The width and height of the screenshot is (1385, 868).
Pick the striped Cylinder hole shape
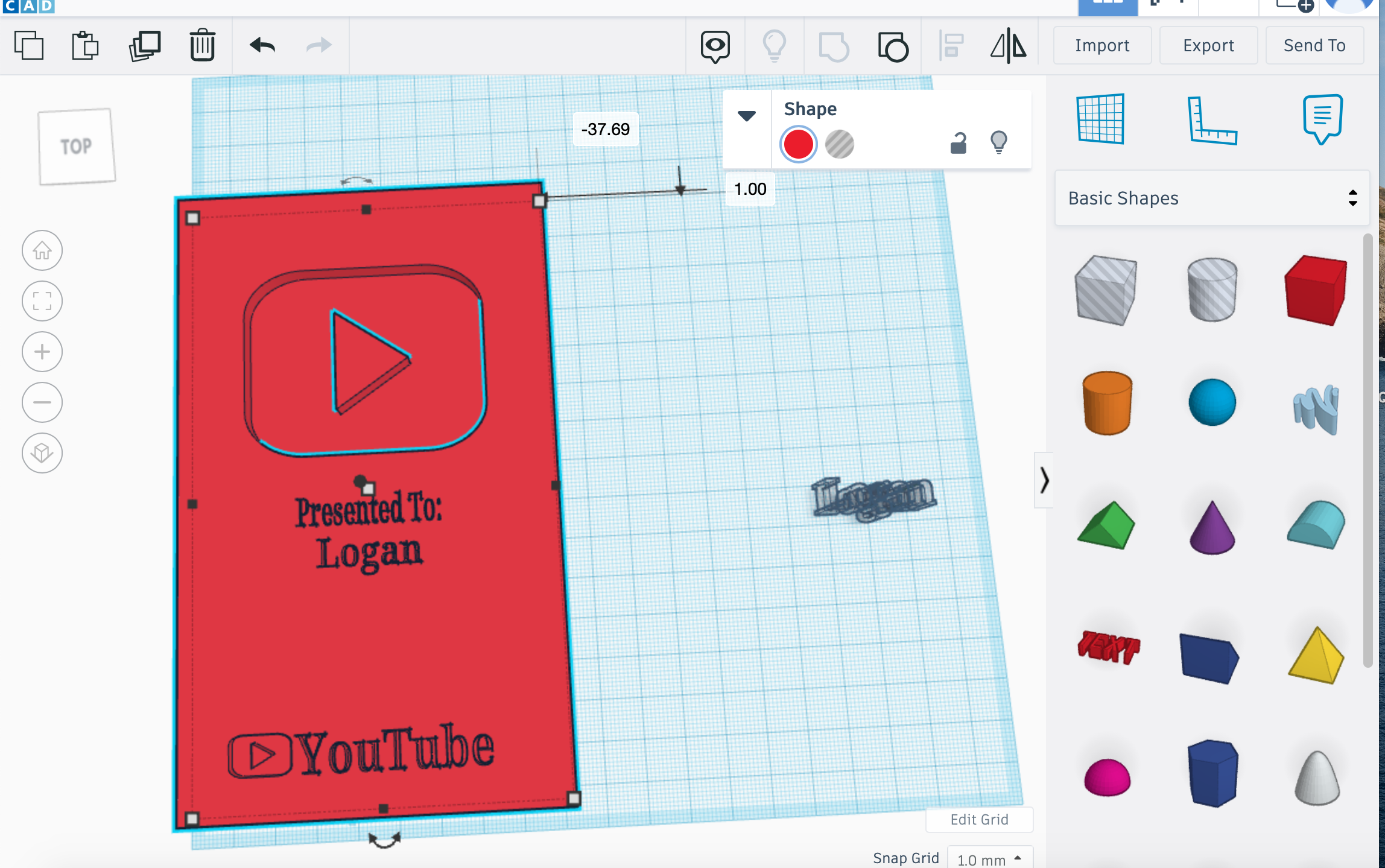1212,290
